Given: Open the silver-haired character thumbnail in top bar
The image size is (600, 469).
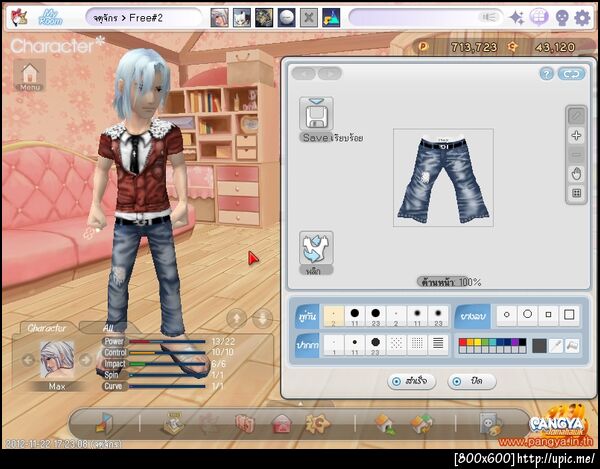Looking at the screenshot, I should click(219, 18).
